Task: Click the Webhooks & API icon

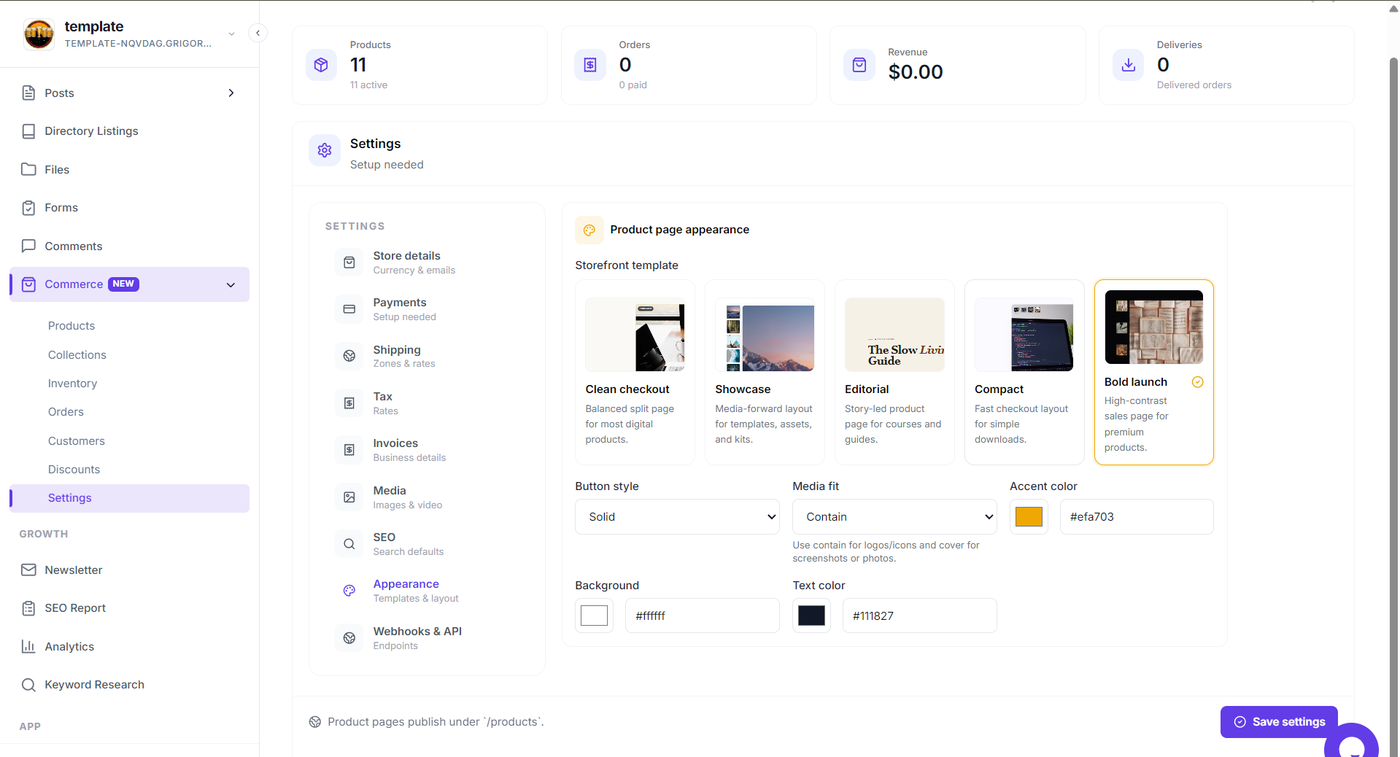Action: click(349, 638)
